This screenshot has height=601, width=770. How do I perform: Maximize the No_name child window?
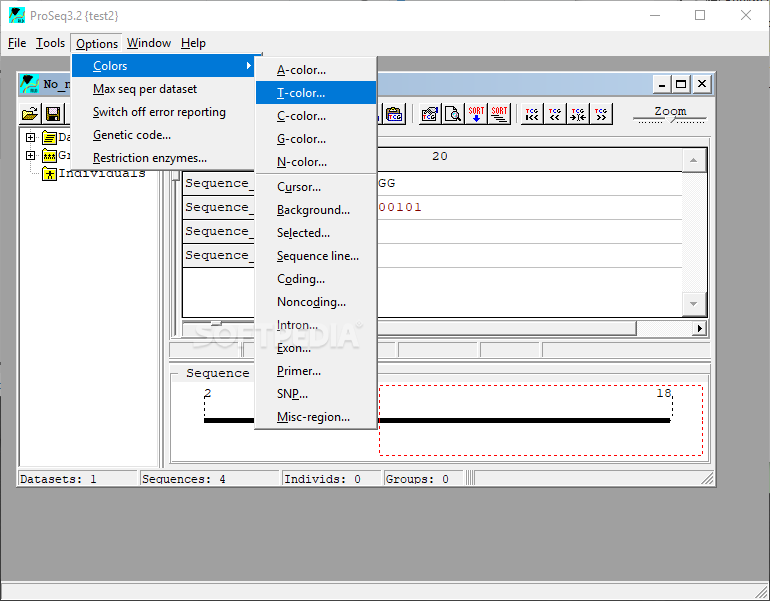click(681, 84)
